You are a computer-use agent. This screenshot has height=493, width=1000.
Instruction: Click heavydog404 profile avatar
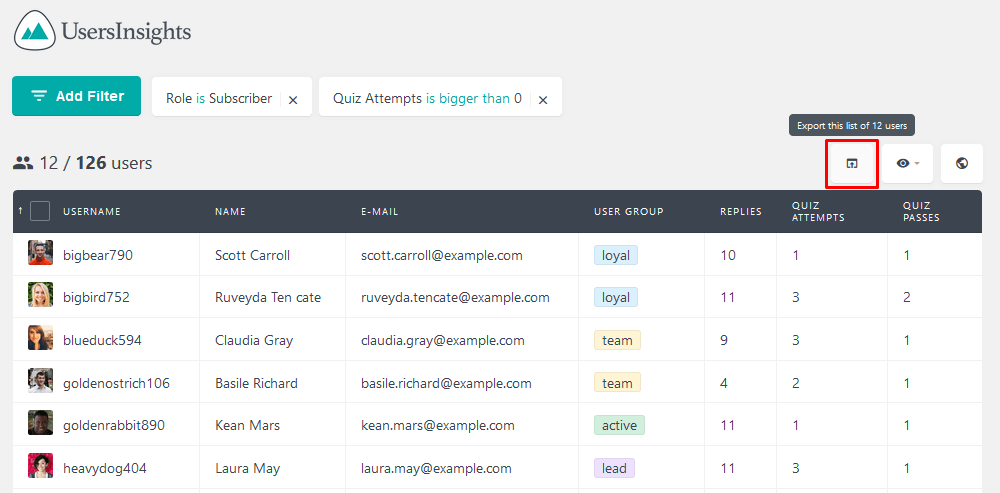(x=40, y=466)
